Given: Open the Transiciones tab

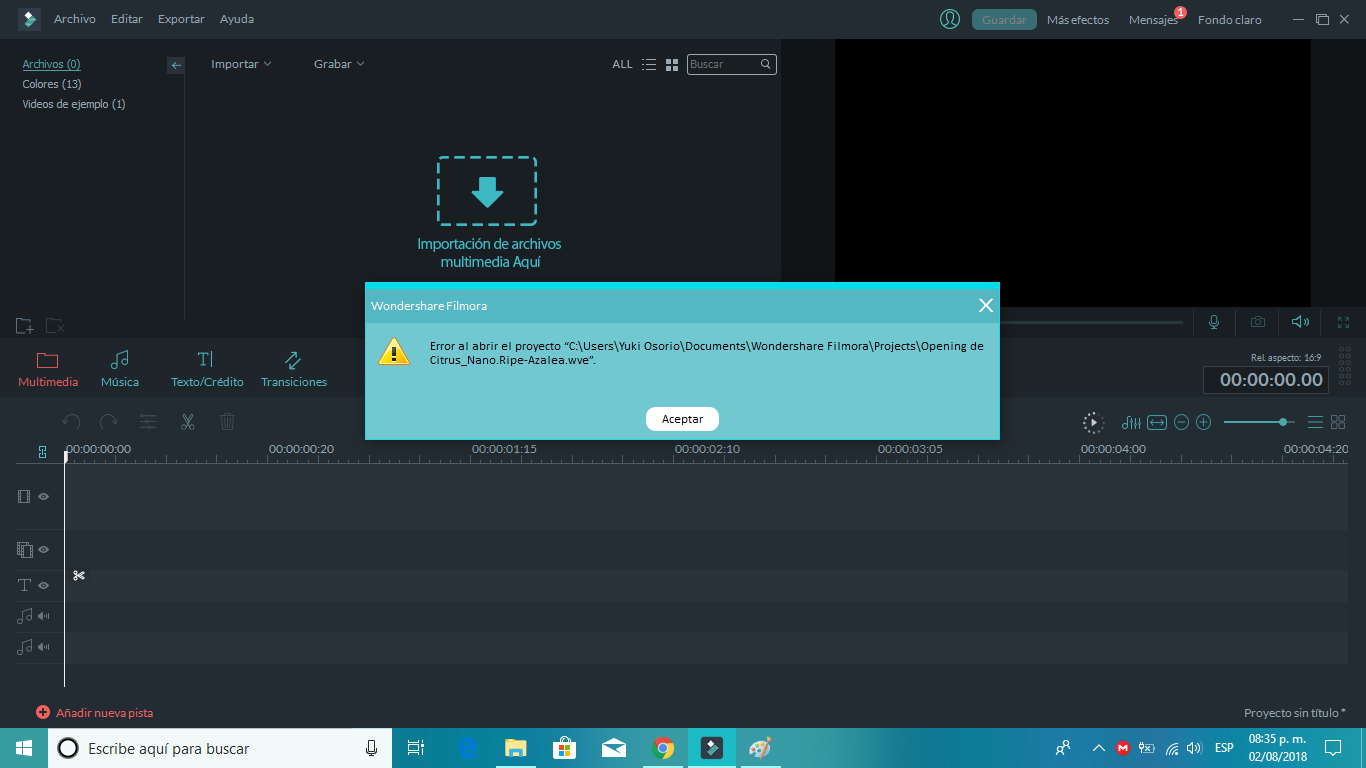Looking at the screenshot, I should tap(294, 369).
